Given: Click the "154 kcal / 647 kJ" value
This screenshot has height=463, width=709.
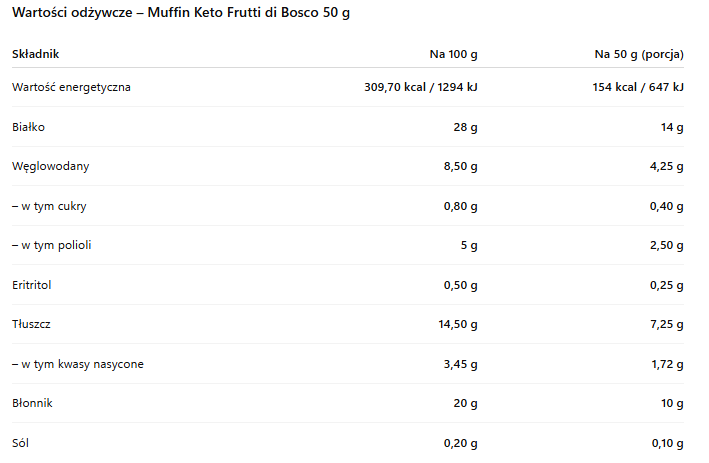Looking at the screenshot, I should (638, 87).
